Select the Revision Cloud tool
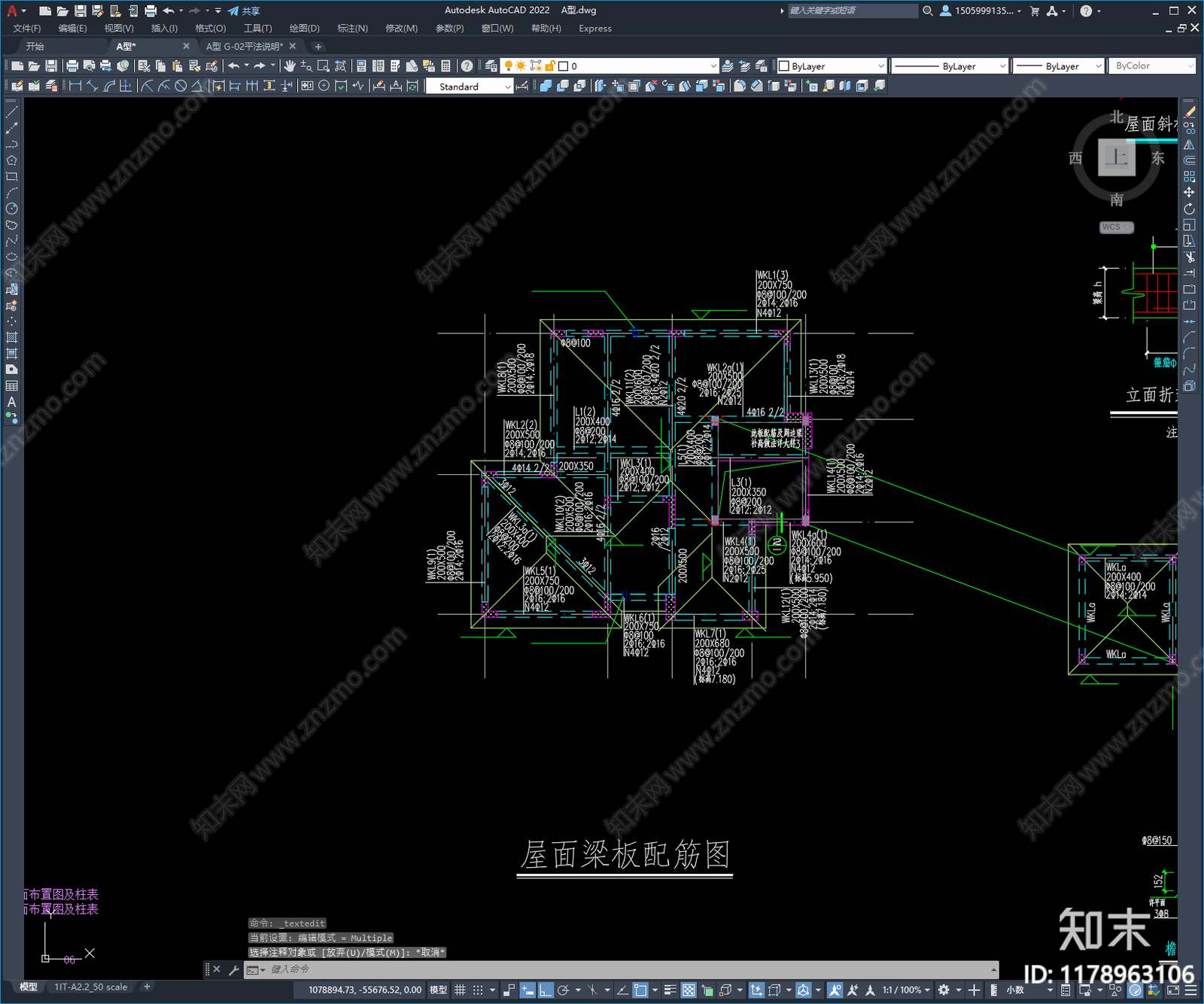Image resolution: width=1204 pixels, height=1004 pixels. pyautogui.click(x=11, y=225)
